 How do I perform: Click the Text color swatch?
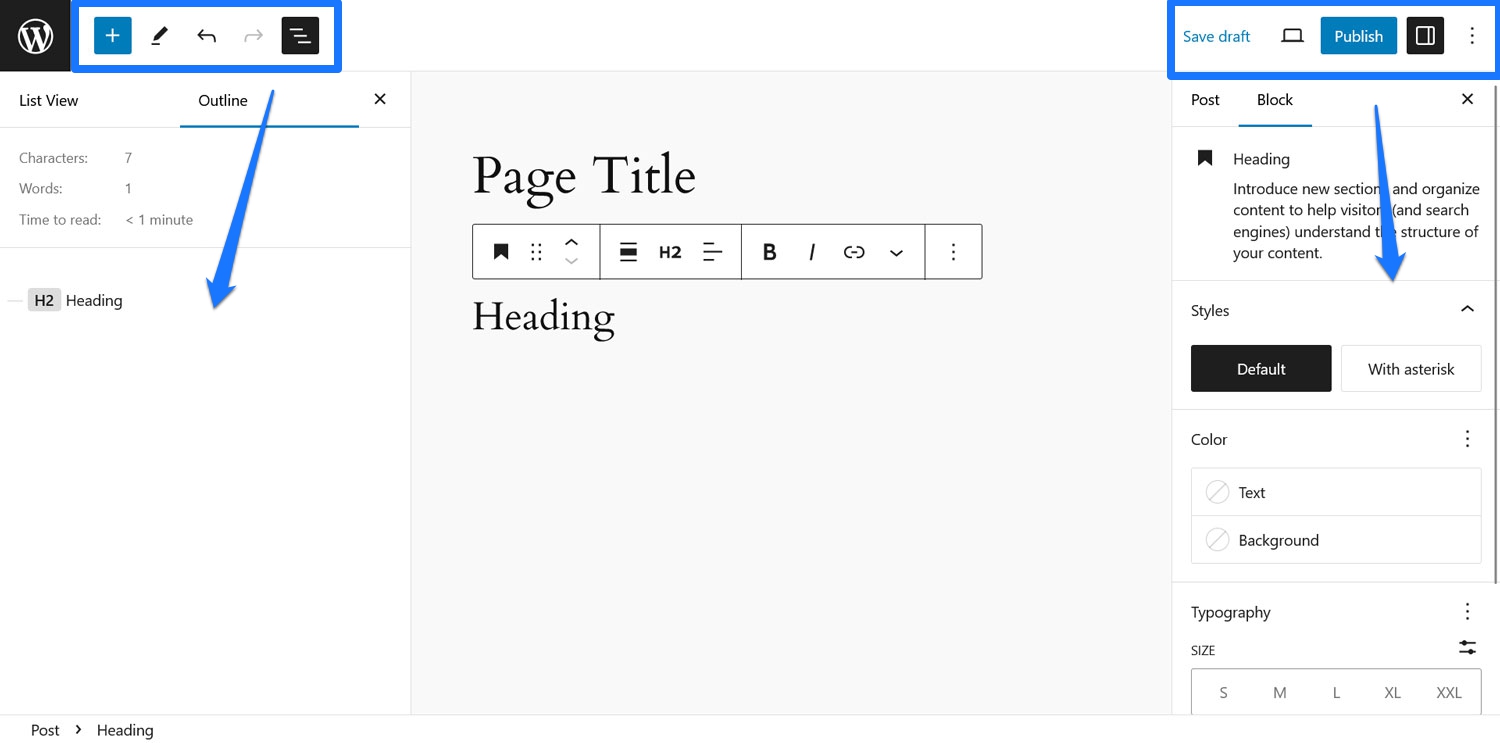click(x=1218, y=491)
